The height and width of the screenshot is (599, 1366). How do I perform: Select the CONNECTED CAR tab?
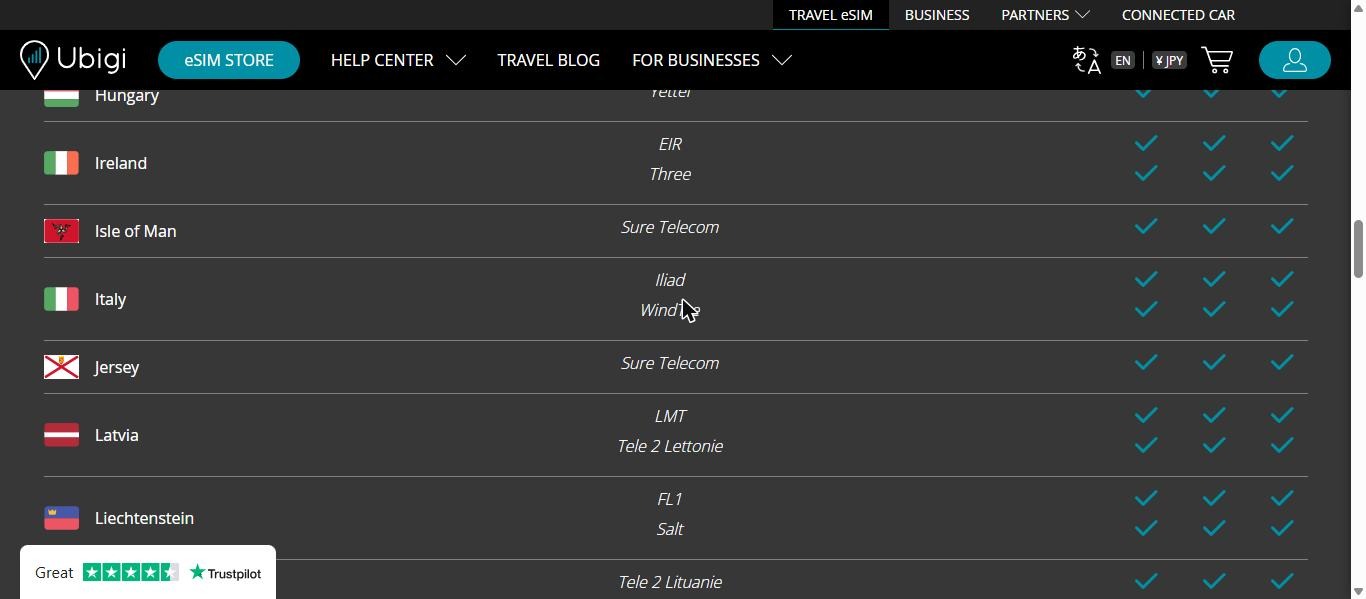tap(1178, 15)
